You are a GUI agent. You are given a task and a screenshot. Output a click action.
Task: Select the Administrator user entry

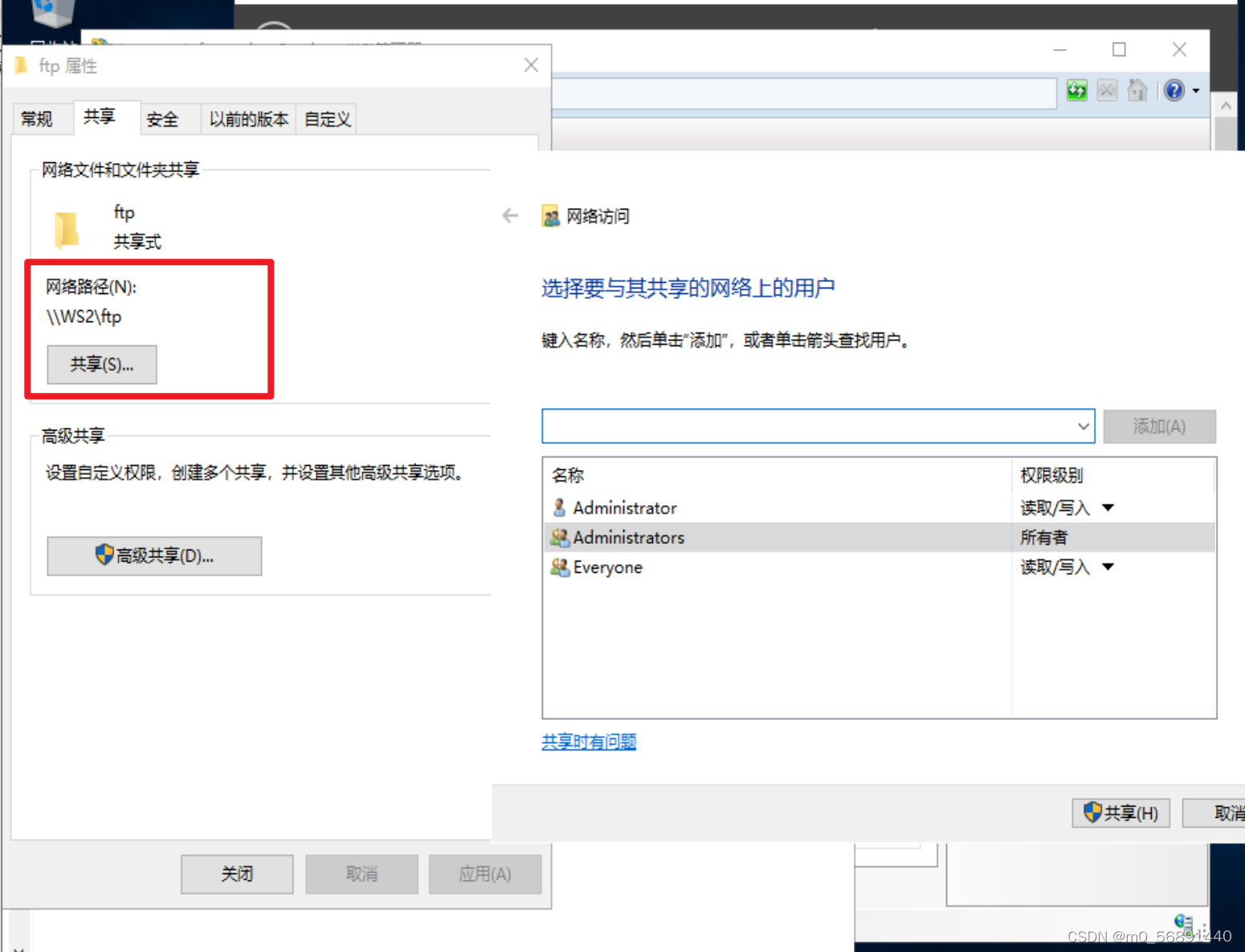[625, 508]
